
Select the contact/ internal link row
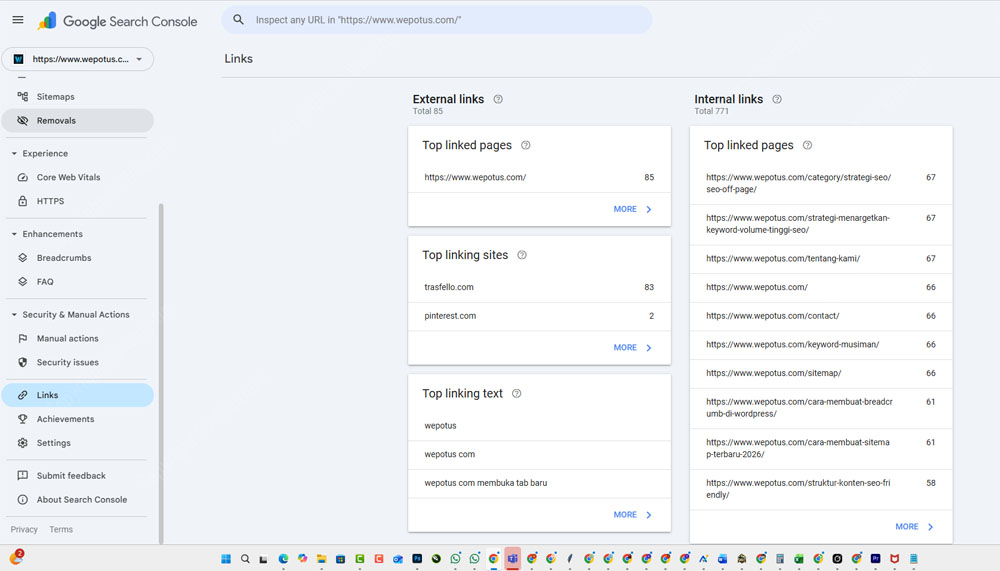pyautogui.click(x=821, y=316)
